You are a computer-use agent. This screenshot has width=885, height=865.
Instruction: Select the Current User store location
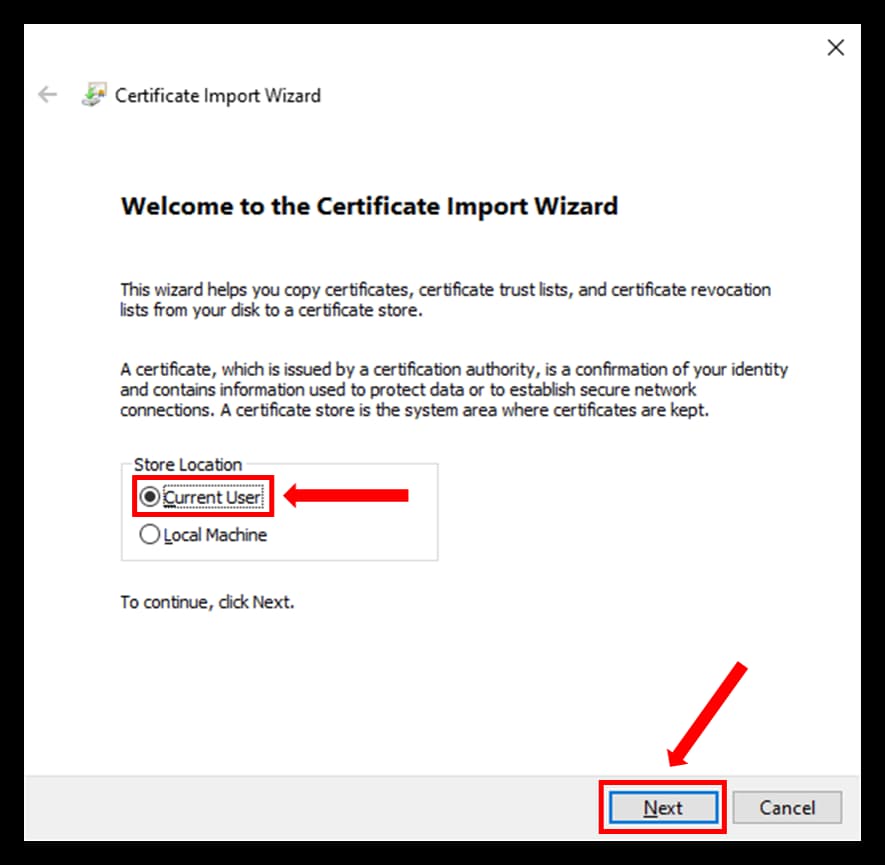click(149, 496)
